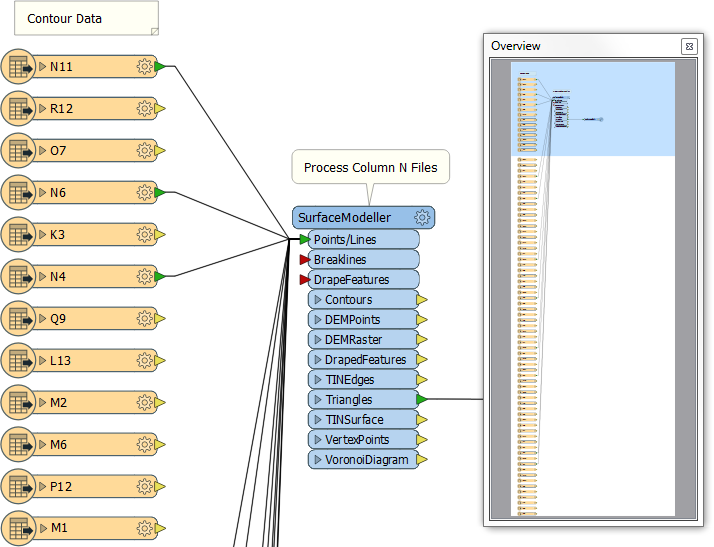The image size is (714, 547).
Task: Open the P12 gear settings icon
Action: pos(144,486)
